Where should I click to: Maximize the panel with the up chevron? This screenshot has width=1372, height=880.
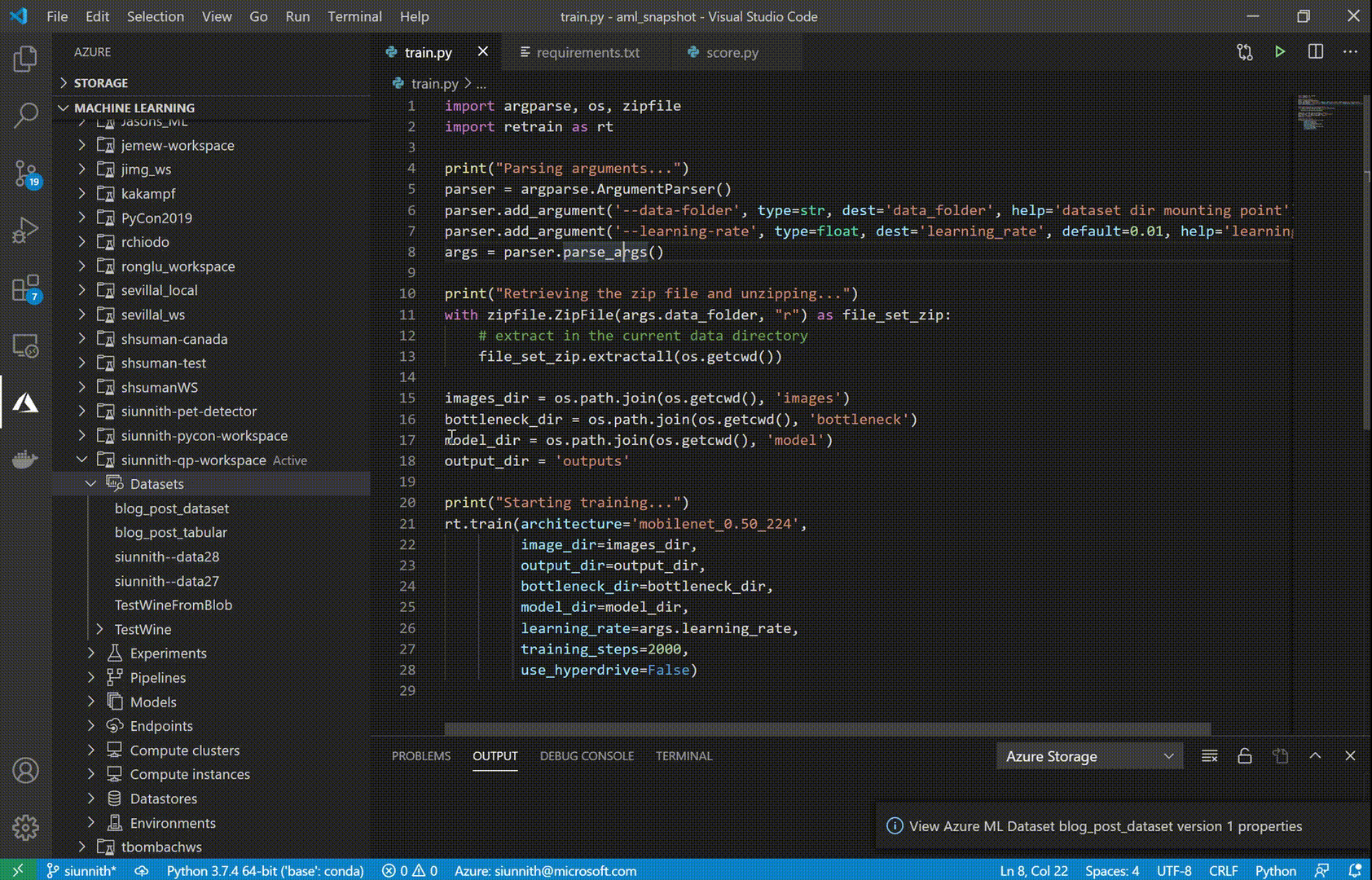[x=1315, y=756]
